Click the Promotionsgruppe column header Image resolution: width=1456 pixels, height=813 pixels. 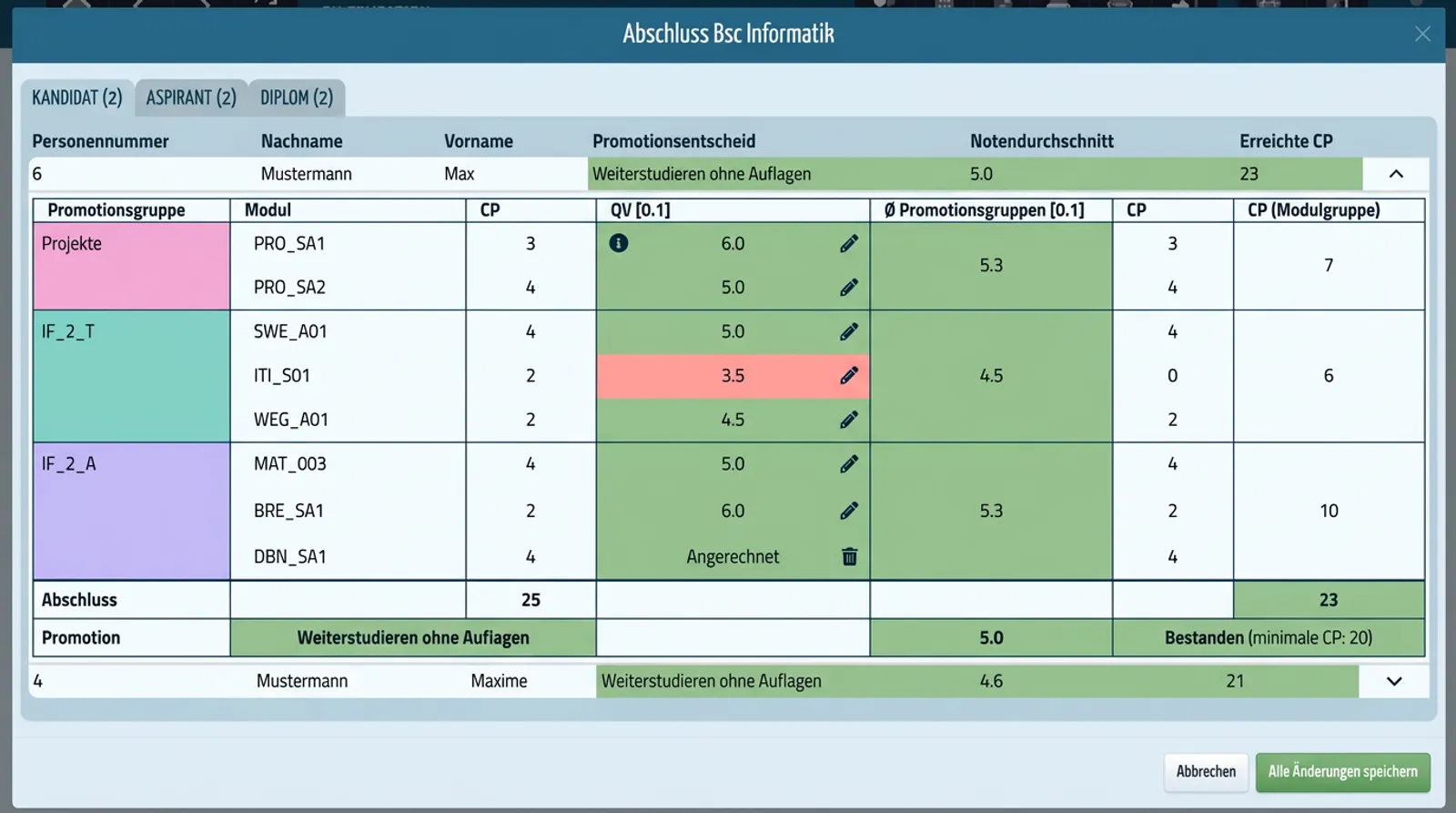tap(116, 210)
